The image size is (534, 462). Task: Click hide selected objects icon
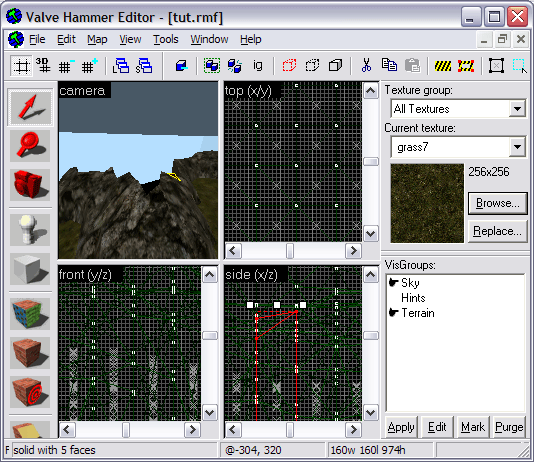(x=289, y=66)
